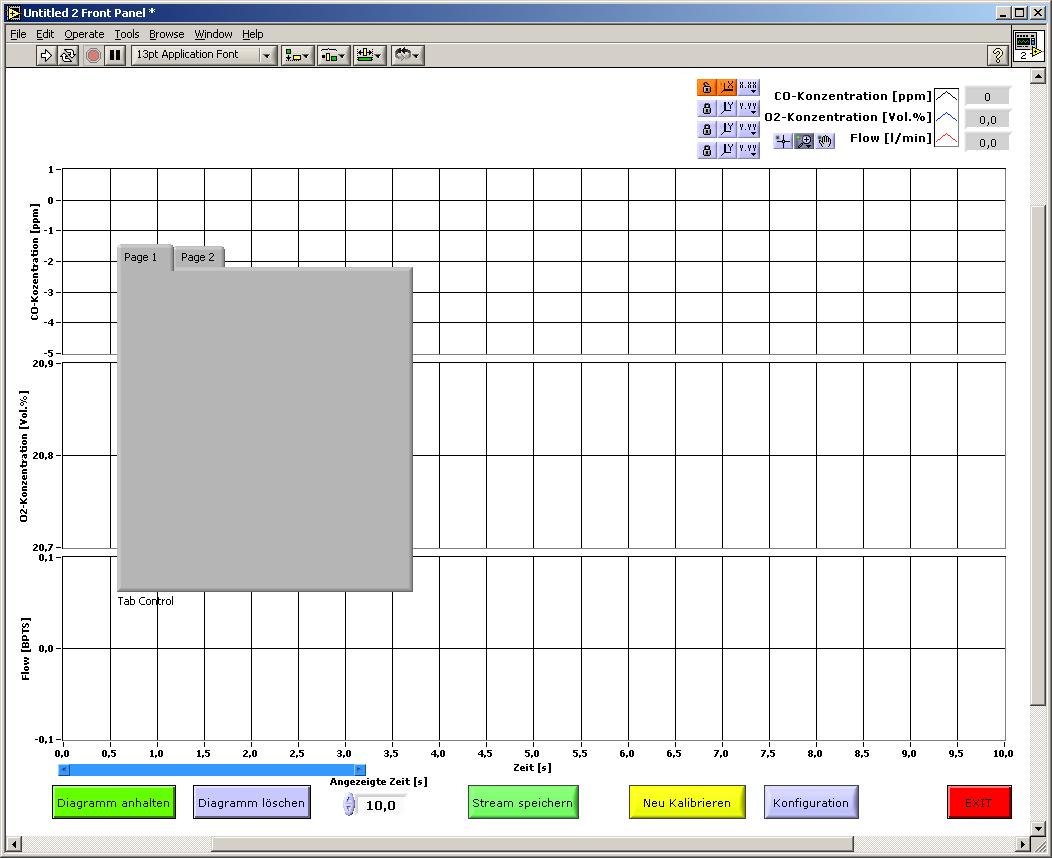This screenshot has height=858, width=1052.
Task: Open the Window menu
Action: tap(213, 34)
